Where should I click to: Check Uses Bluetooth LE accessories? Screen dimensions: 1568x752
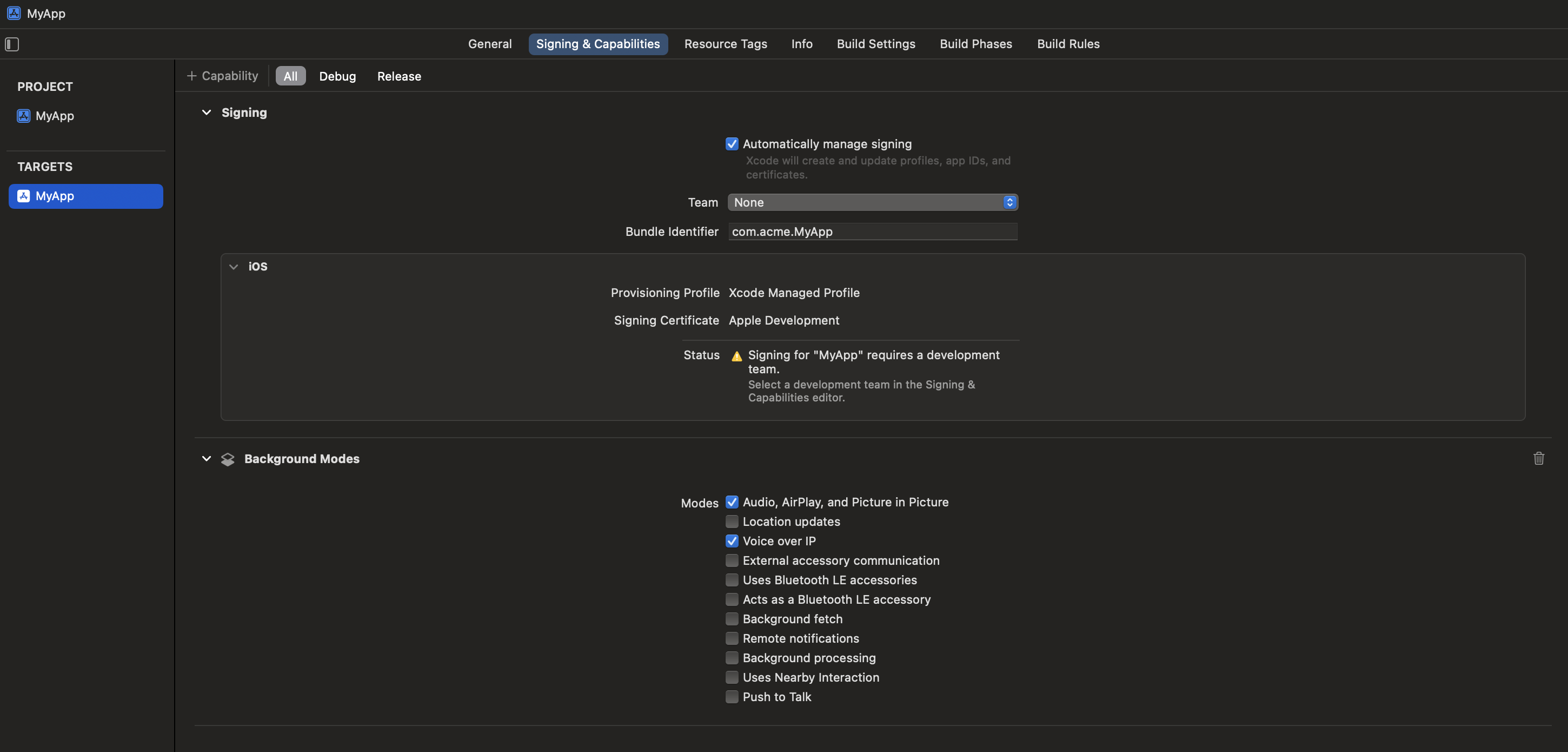point(732,579)
